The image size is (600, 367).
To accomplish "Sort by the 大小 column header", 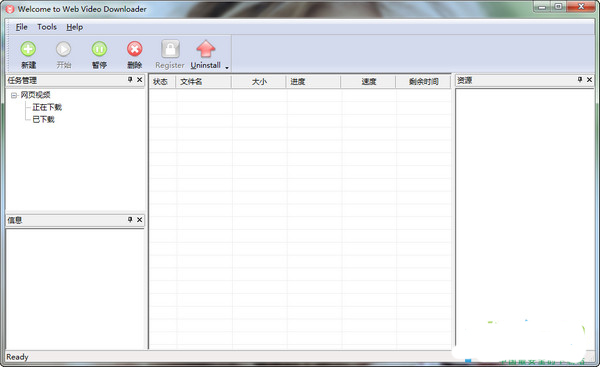I will [x=259, y=82].
